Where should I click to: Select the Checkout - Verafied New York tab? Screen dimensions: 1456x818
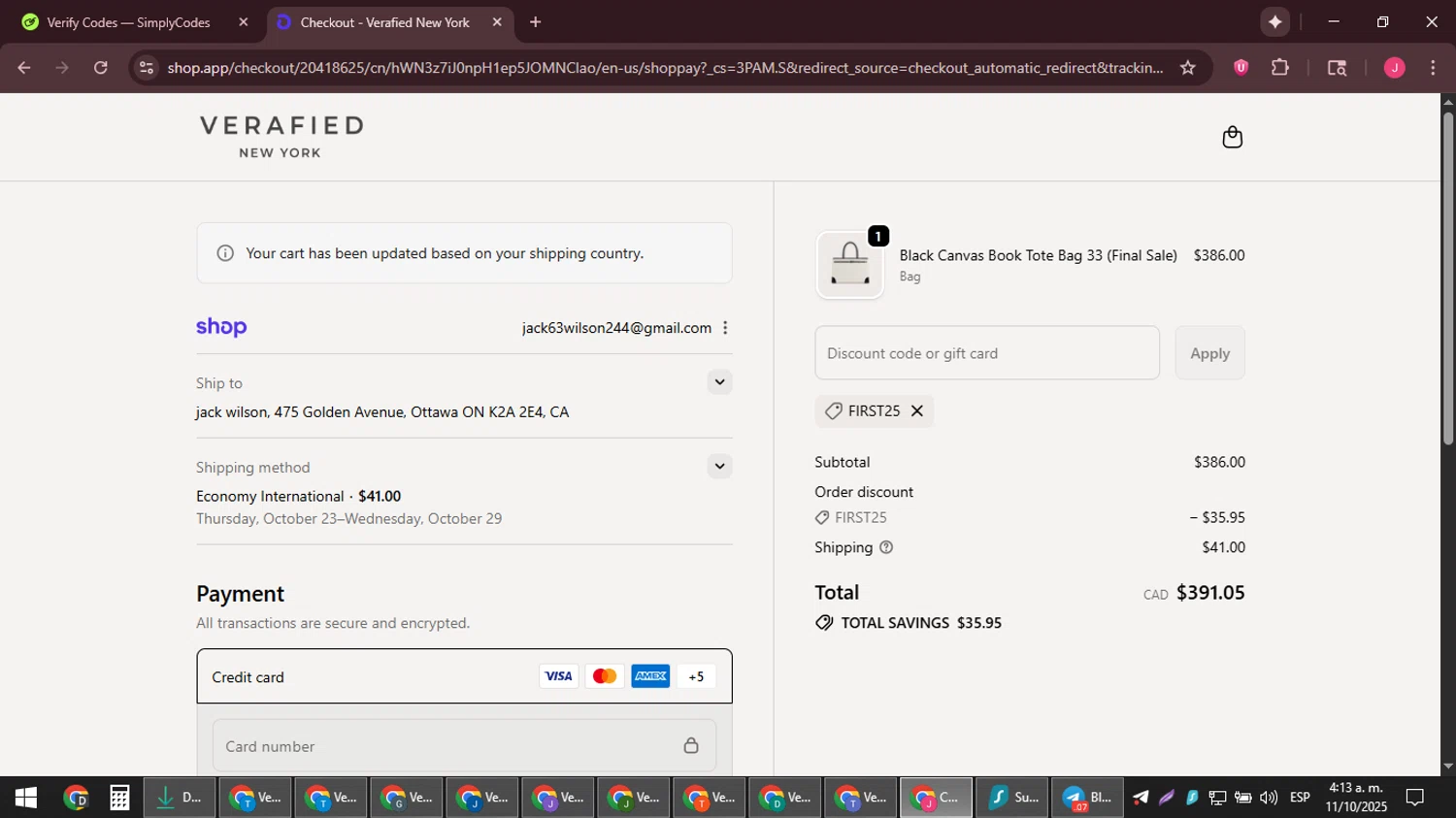(384, 22)
